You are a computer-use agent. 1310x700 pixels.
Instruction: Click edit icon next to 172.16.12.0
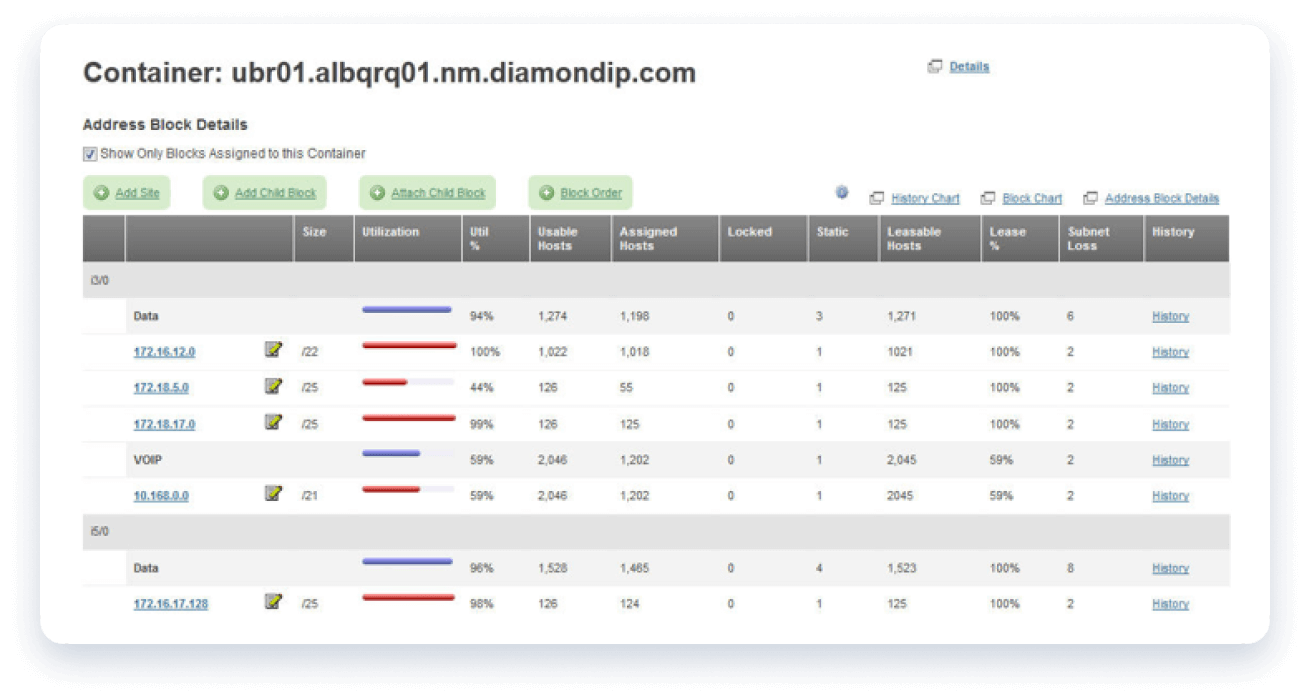tap(273, 350)
